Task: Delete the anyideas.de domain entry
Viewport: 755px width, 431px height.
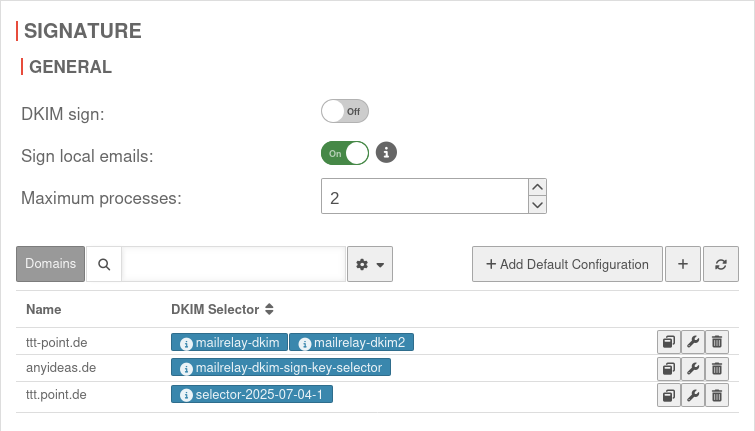Action: 716,368
